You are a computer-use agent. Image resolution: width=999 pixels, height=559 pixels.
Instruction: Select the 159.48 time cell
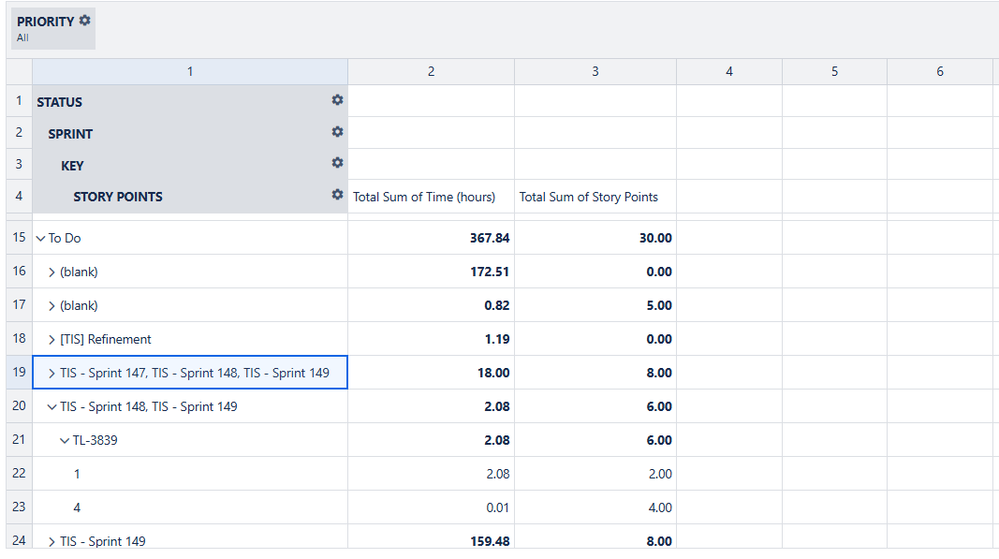(x=431, y=538)
